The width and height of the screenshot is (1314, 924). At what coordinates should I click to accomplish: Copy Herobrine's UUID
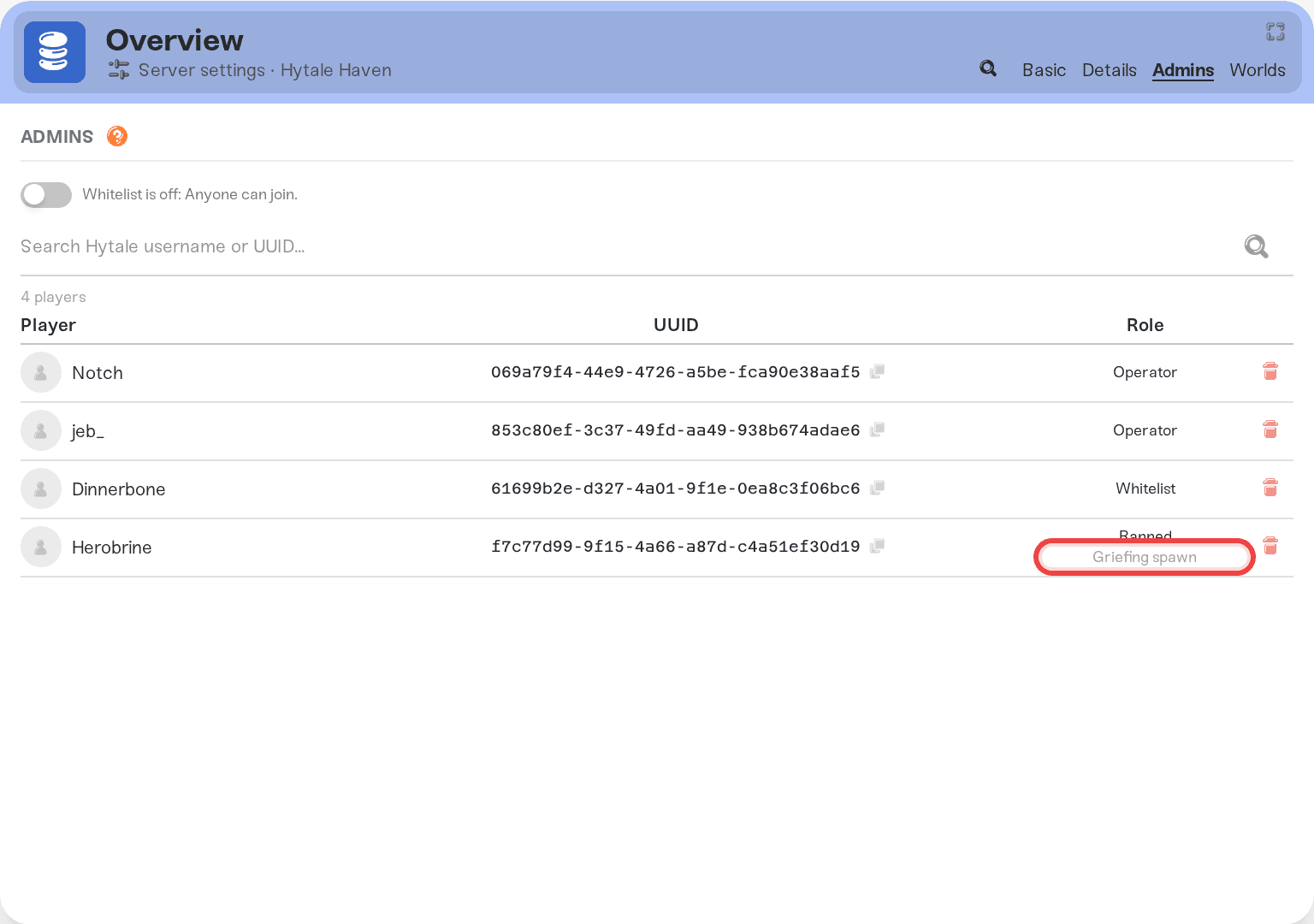coord(877,546)
